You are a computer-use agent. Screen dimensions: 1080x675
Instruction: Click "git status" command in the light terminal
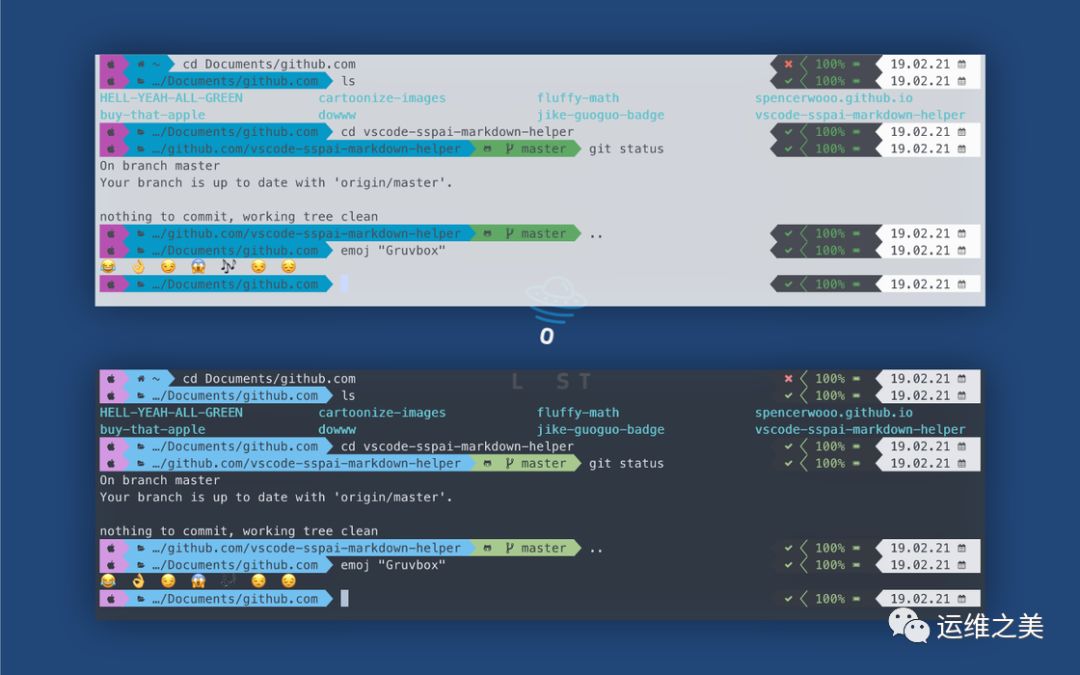click(x=626, y=149)
